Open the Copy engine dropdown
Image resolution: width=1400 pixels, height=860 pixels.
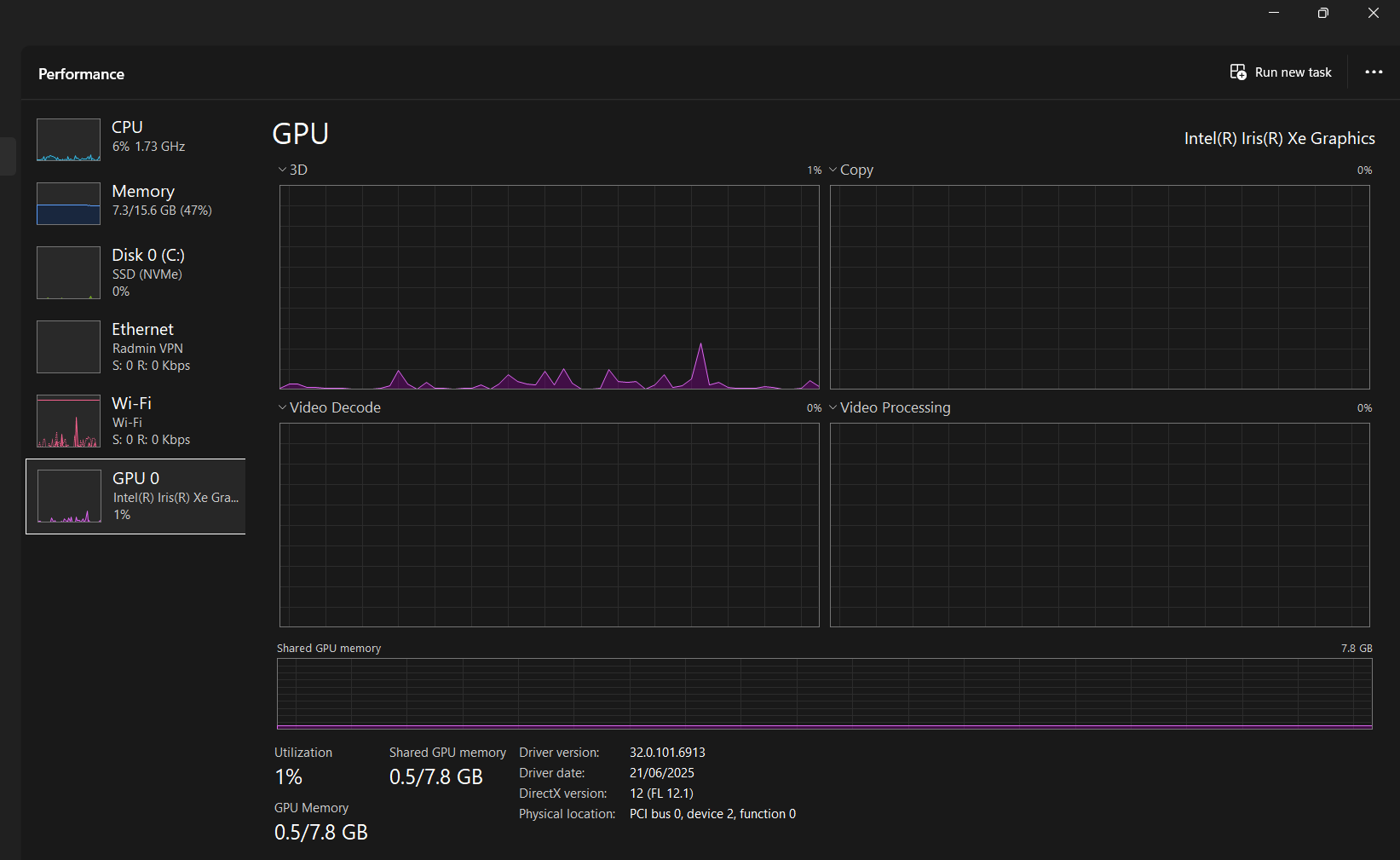[851, 170]
